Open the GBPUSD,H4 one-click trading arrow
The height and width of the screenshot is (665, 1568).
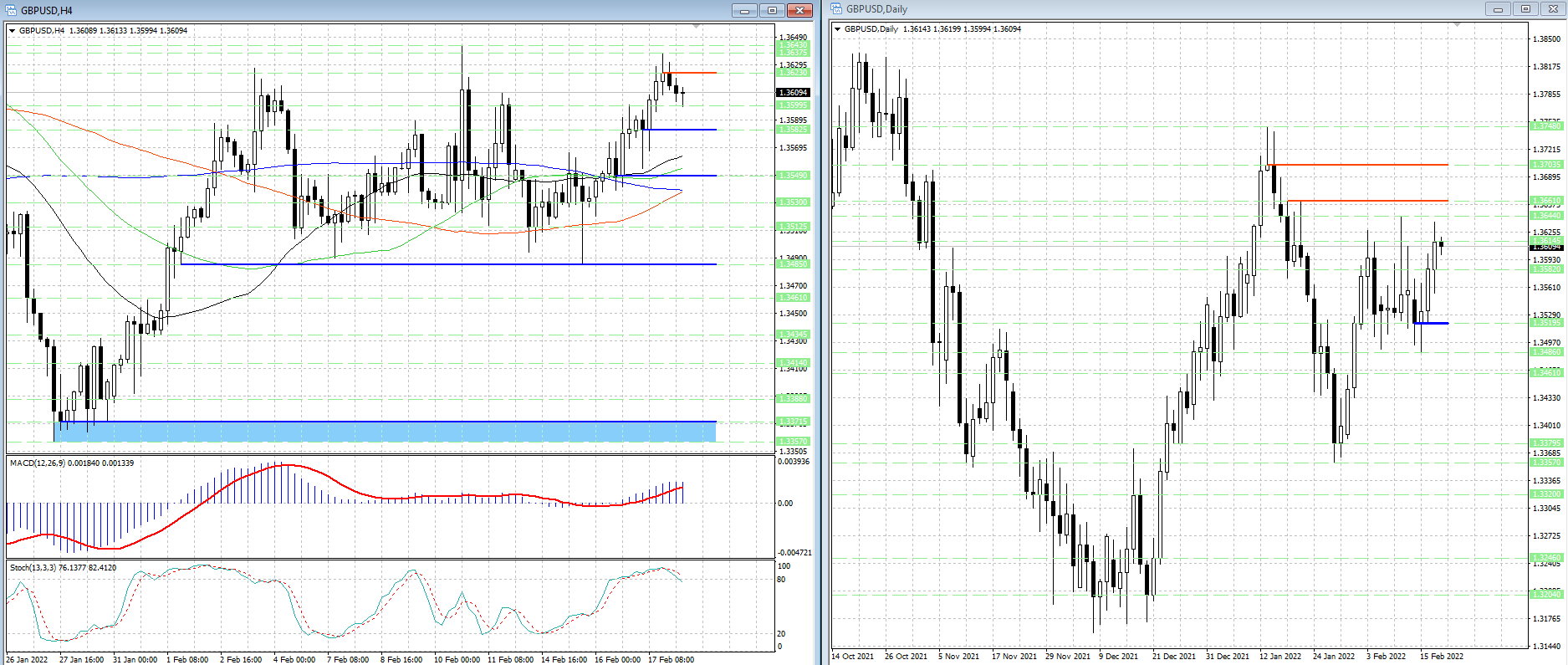pyautogui.click(x=13, y=31)
